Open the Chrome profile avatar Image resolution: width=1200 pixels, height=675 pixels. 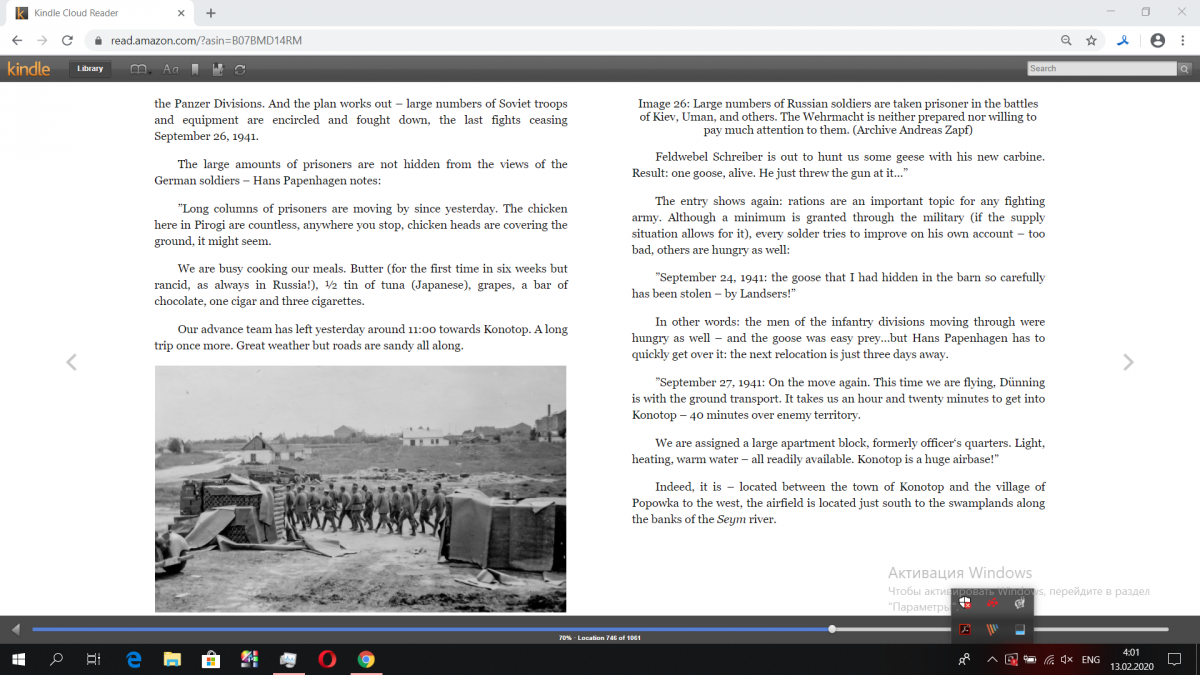pyautogui.click(x=1157, y=41)
